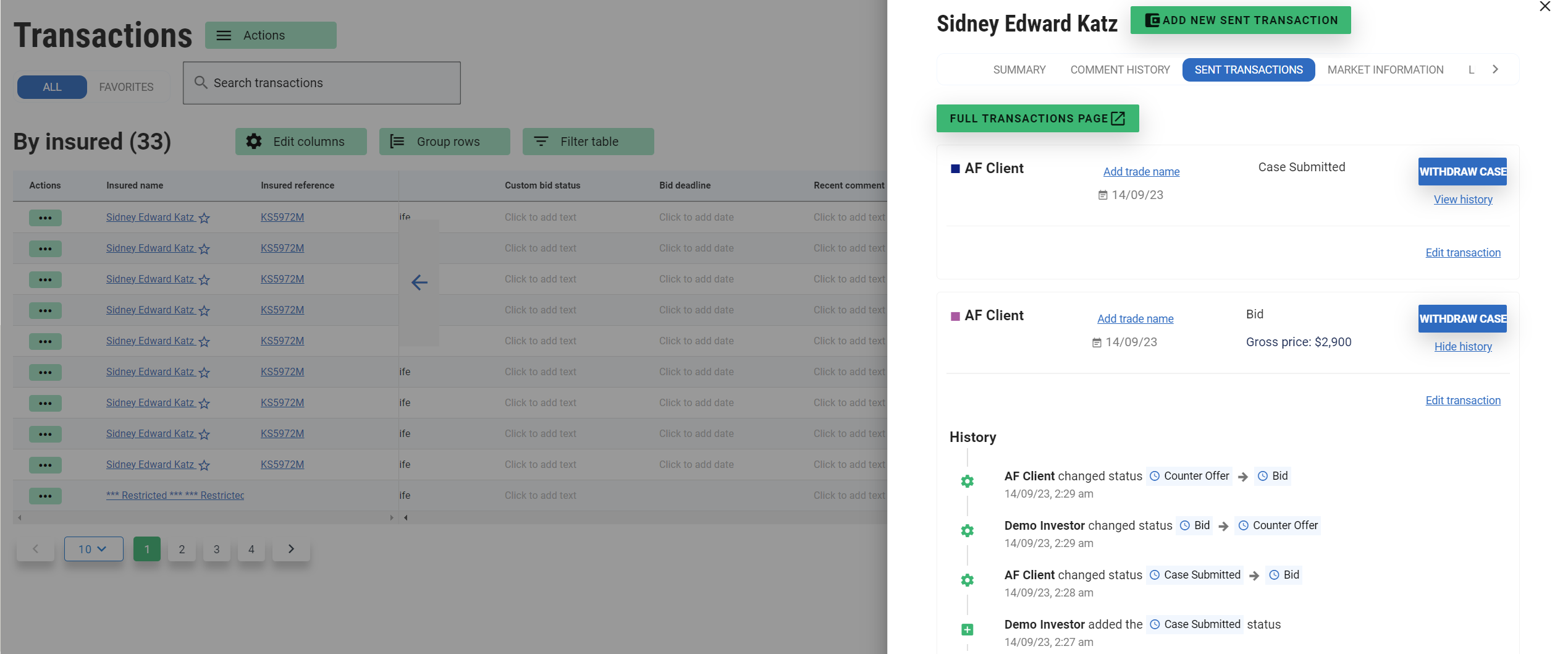Click the Edit columns gear icon

point(254,142)
